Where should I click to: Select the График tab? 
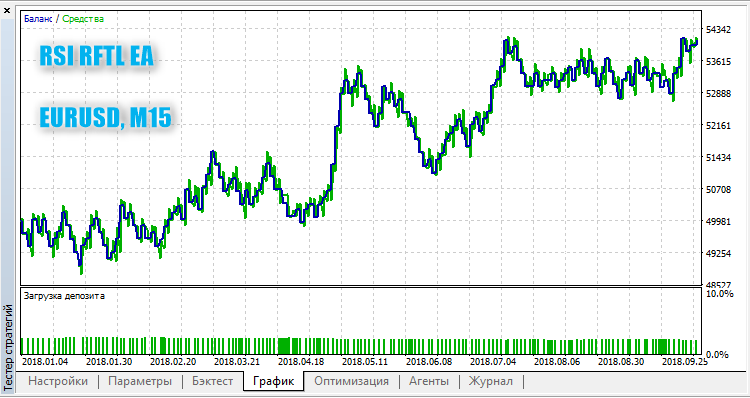tap(273, 381)
